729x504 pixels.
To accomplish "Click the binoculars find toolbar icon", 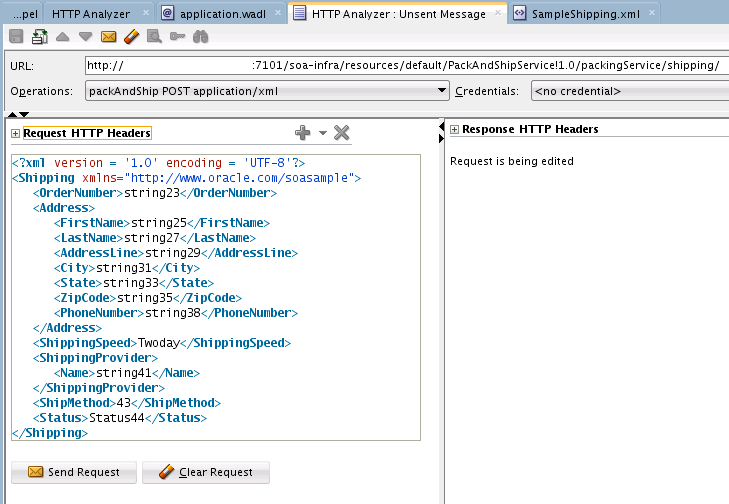I will [x=200, y=37].
